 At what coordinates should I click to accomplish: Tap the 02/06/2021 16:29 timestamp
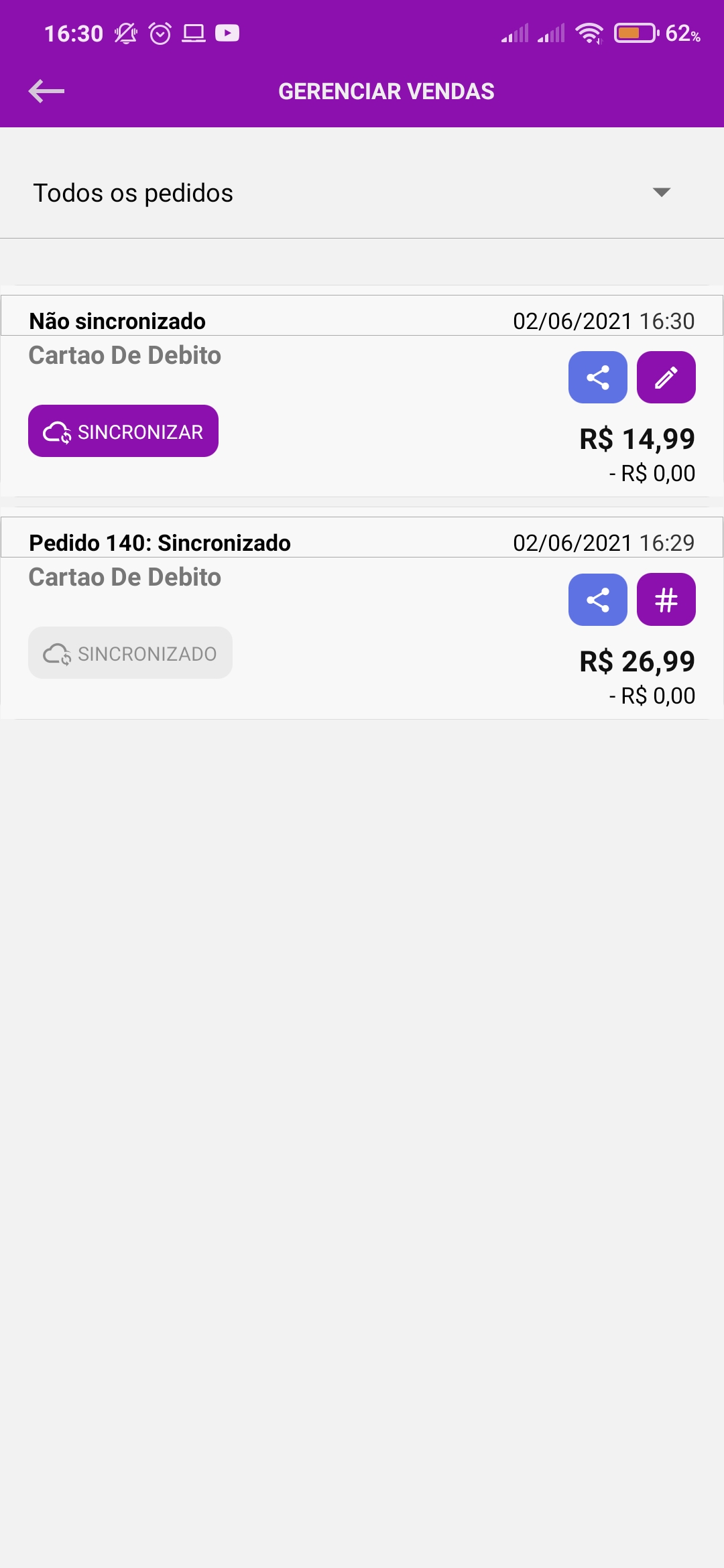pyautogui.click(x=603, y=543)
